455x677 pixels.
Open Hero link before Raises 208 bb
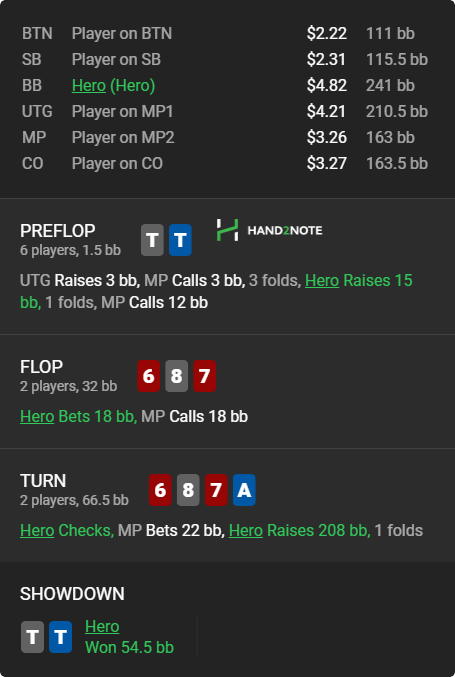246,531
